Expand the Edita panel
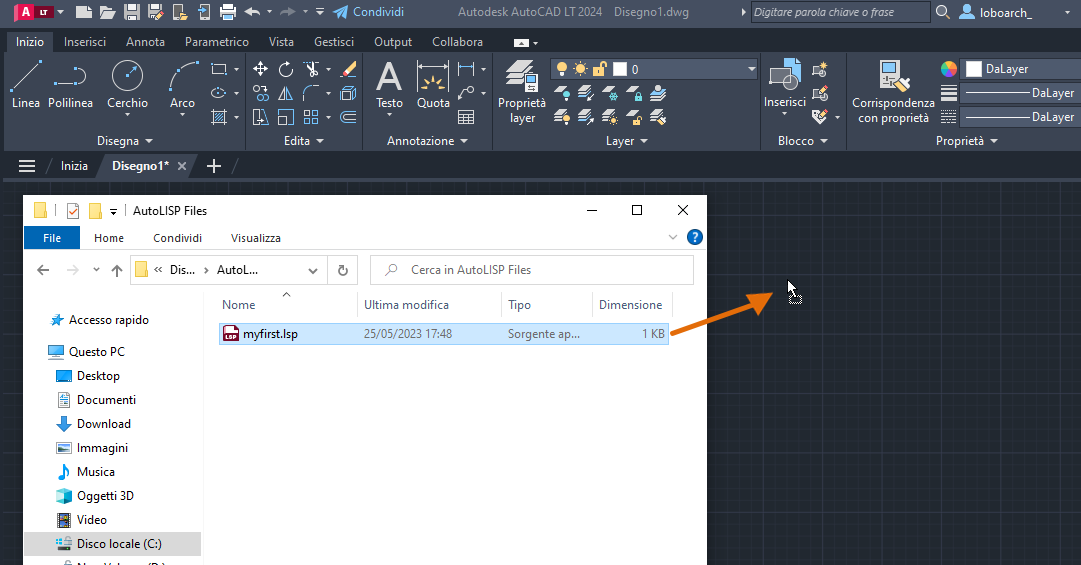Screen dimensions: 1081x565 303,141
